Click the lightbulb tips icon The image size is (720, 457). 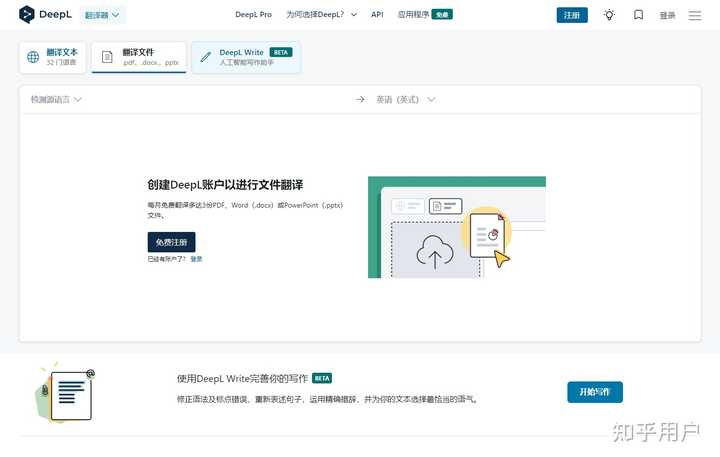click(609, 15)
